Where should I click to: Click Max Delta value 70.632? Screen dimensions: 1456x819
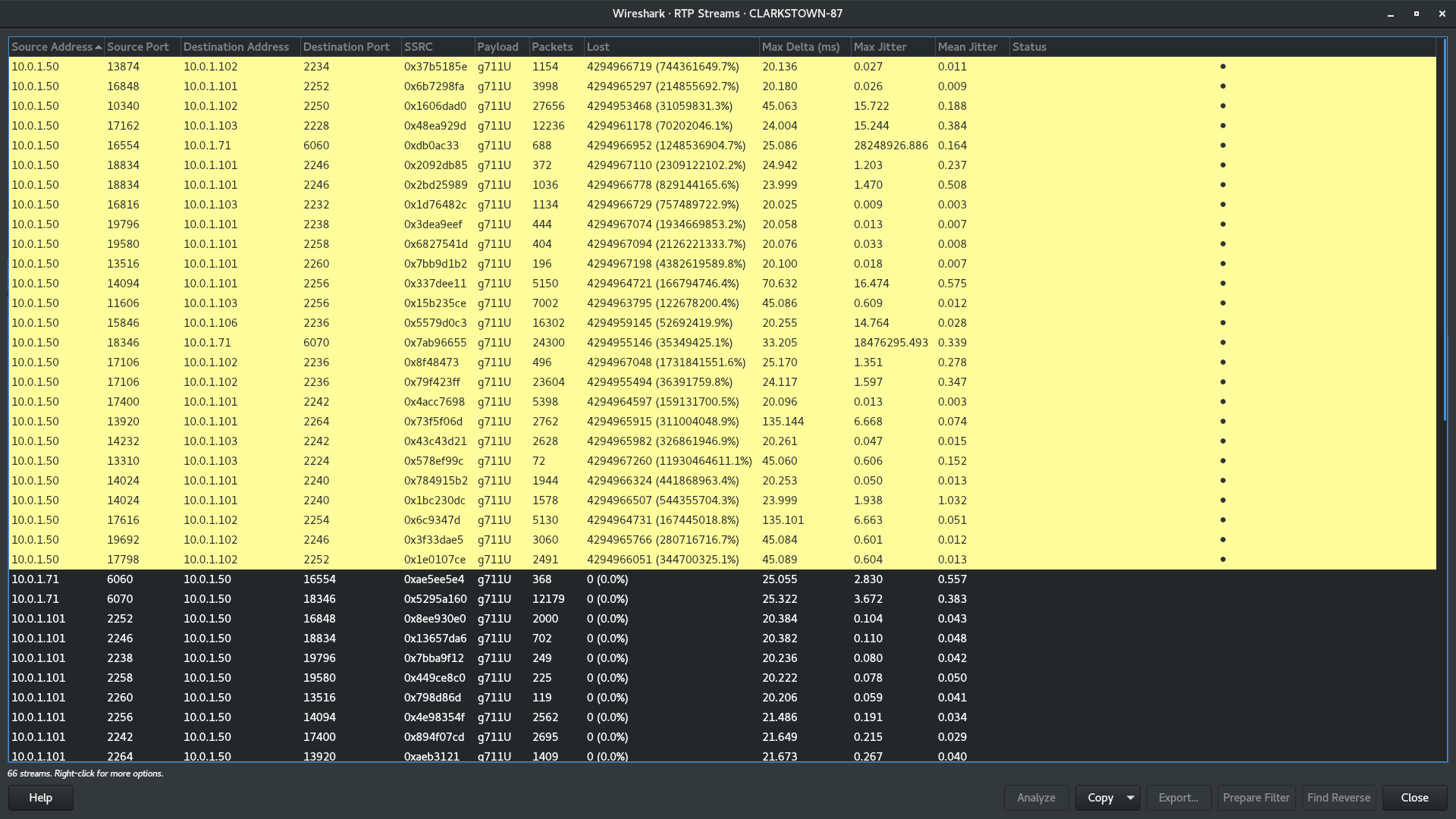click(780, 284)
